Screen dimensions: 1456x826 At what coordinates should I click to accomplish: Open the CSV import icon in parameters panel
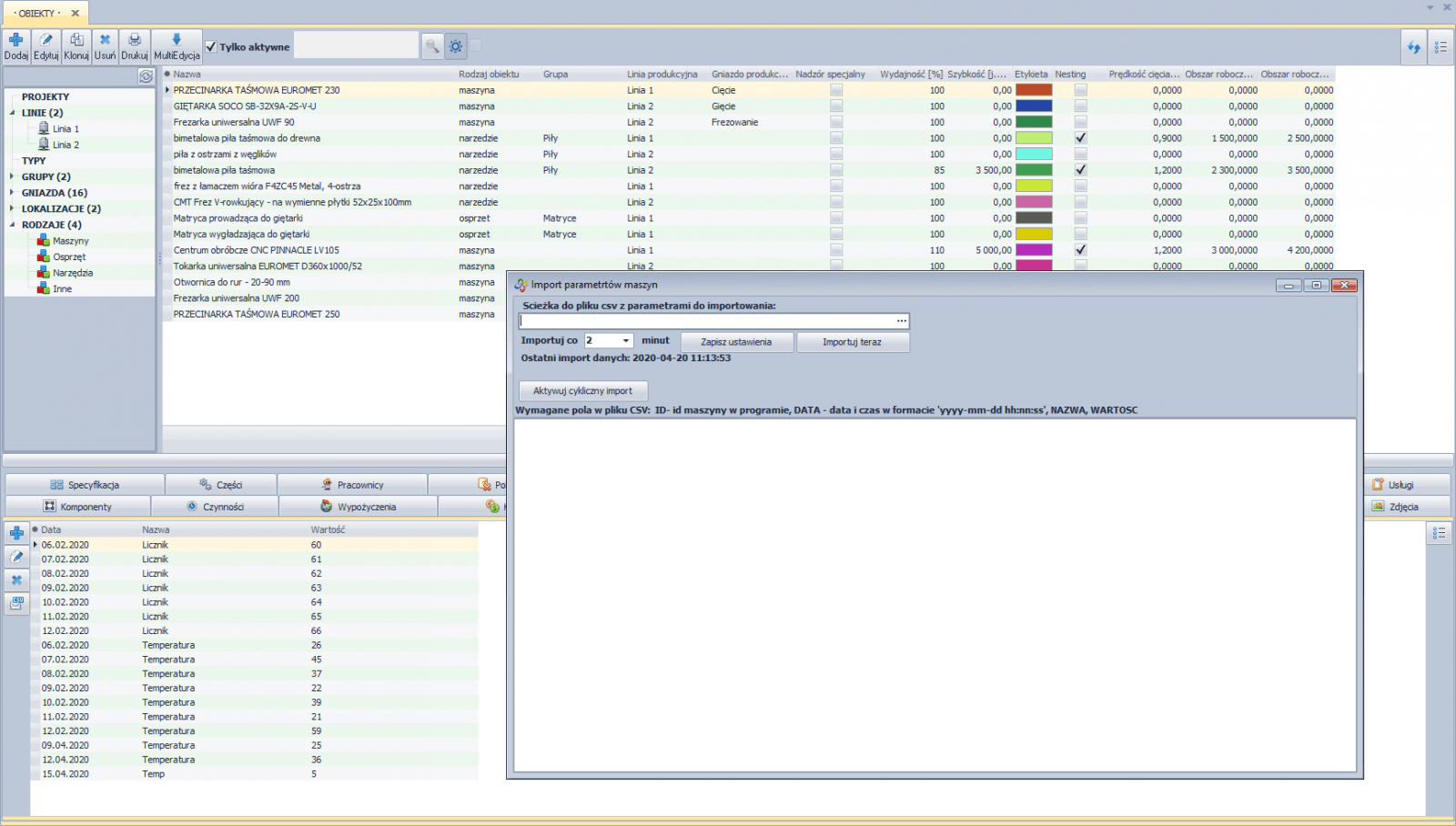pos(16,603)
